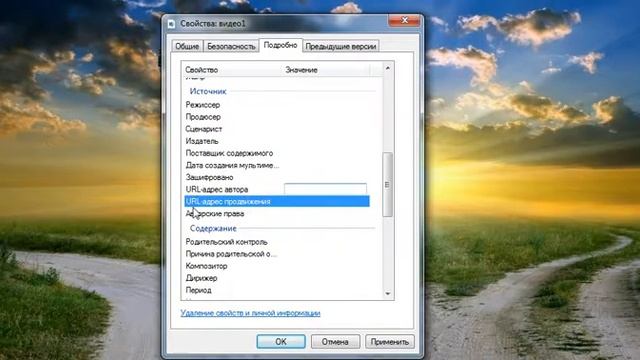This screenshot has width=640, height=360.
Task: Select the Авторские права row
Action: (277, 213)
